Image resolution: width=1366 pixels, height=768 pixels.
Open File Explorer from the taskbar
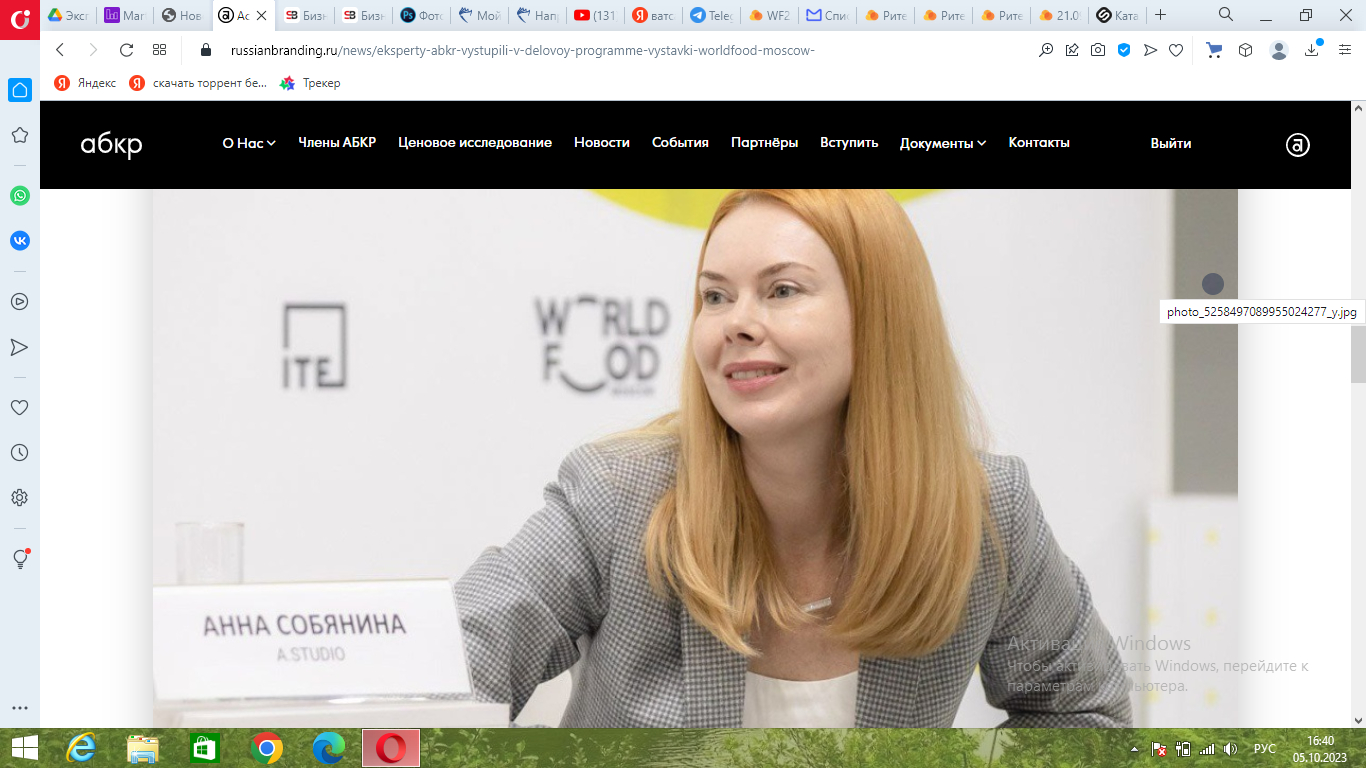[143, 748]
